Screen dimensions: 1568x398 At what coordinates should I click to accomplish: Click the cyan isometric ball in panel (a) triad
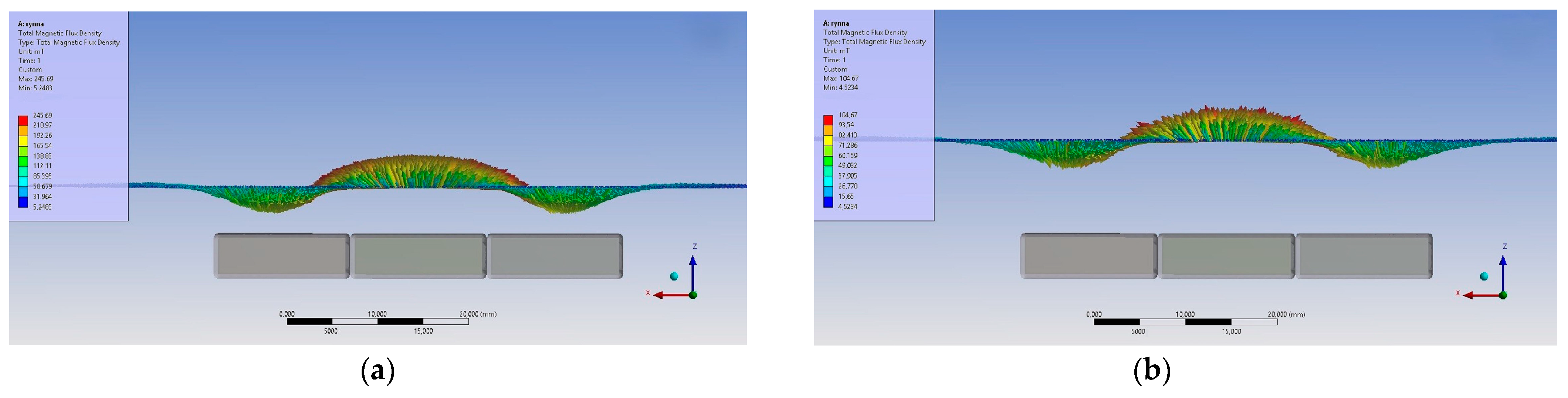point(674,276)
